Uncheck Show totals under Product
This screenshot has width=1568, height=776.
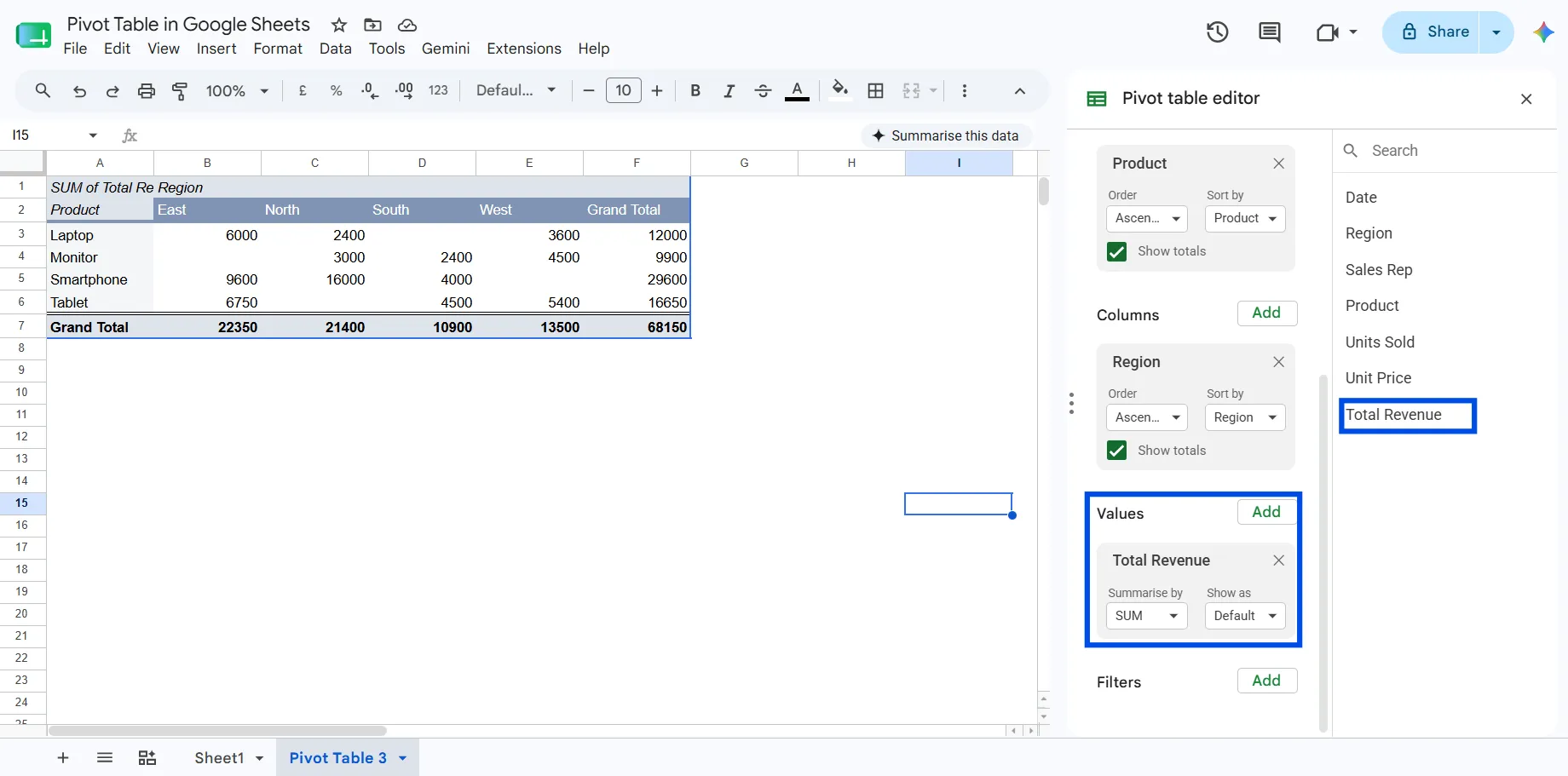[x=1116, y=251]
